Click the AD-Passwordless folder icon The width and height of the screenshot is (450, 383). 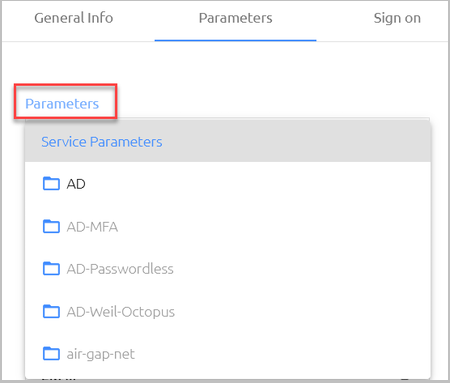click(51, 268)
